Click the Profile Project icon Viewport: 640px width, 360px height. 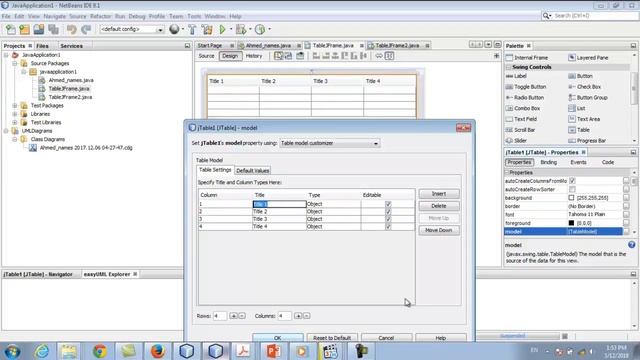coord(260,29)
